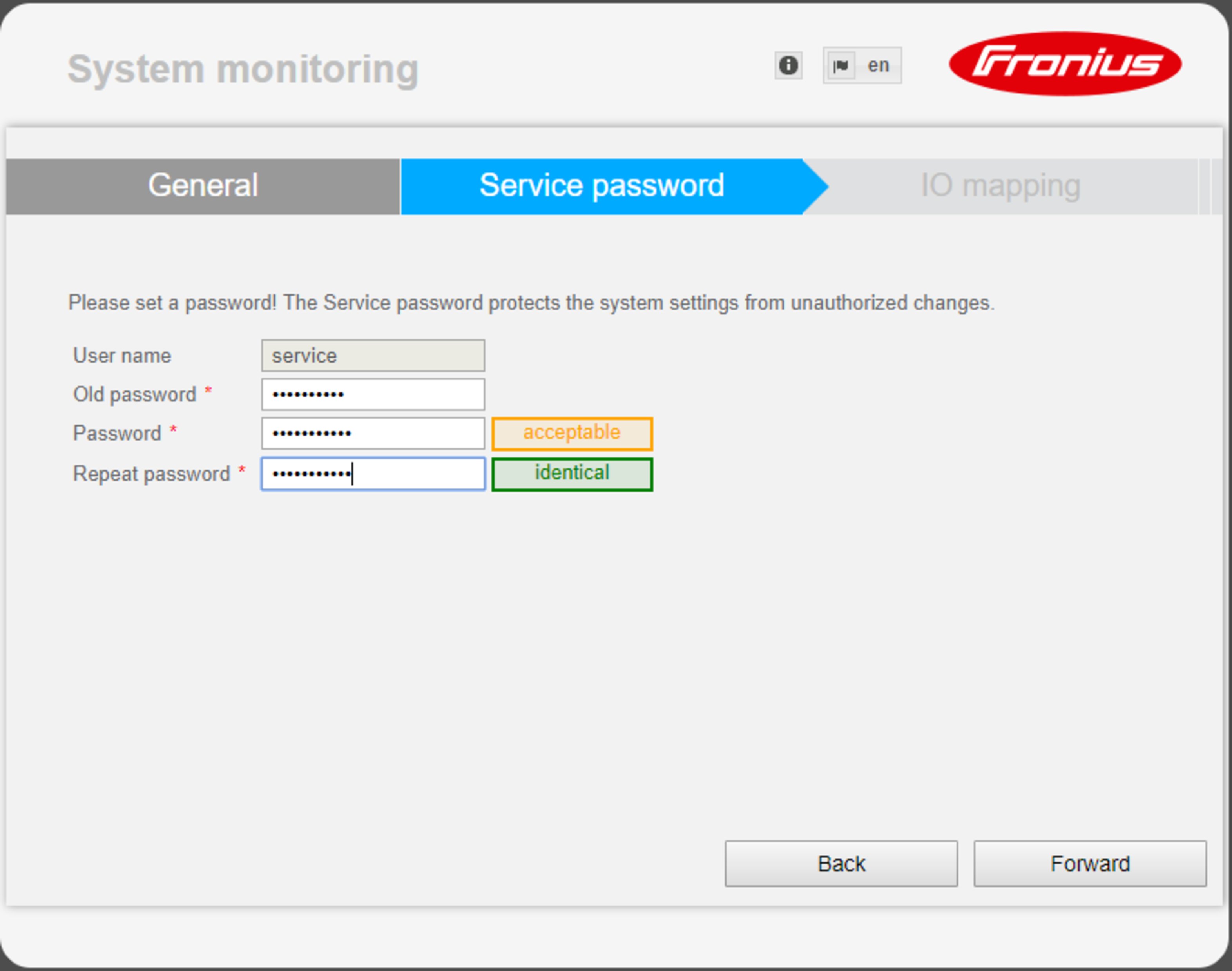
Task: Go Back to the previous step
Action: [841, 864]
